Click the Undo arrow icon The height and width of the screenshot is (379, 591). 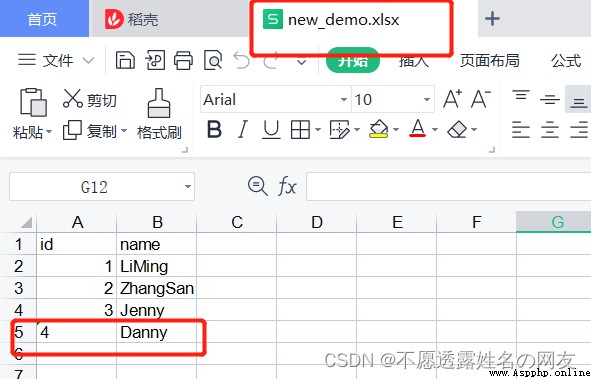[241, 60]
